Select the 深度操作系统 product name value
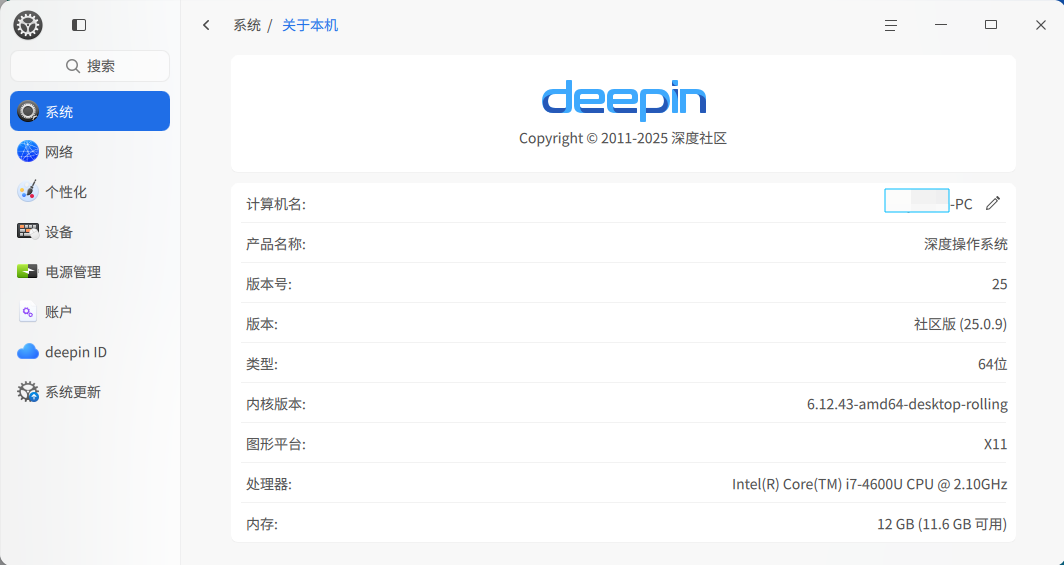The image size is (1064, 565). point(966,243)
